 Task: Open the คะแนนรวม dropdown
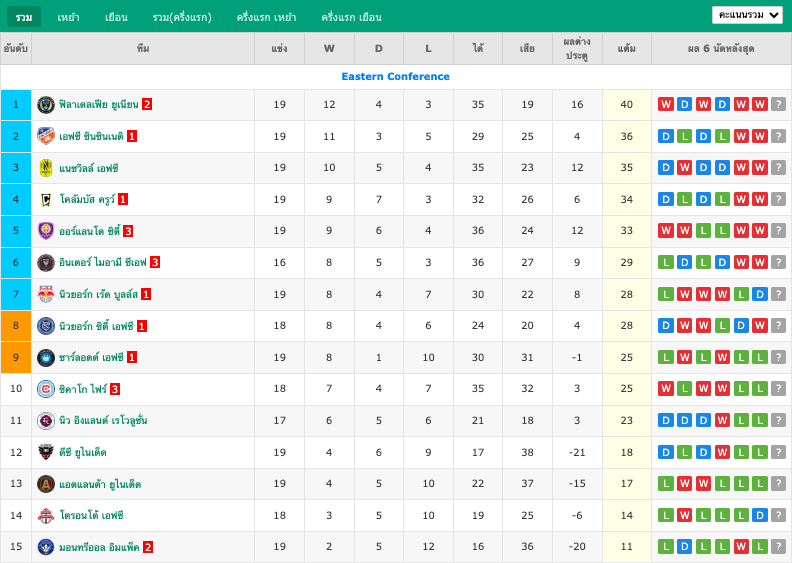(748, 15)
